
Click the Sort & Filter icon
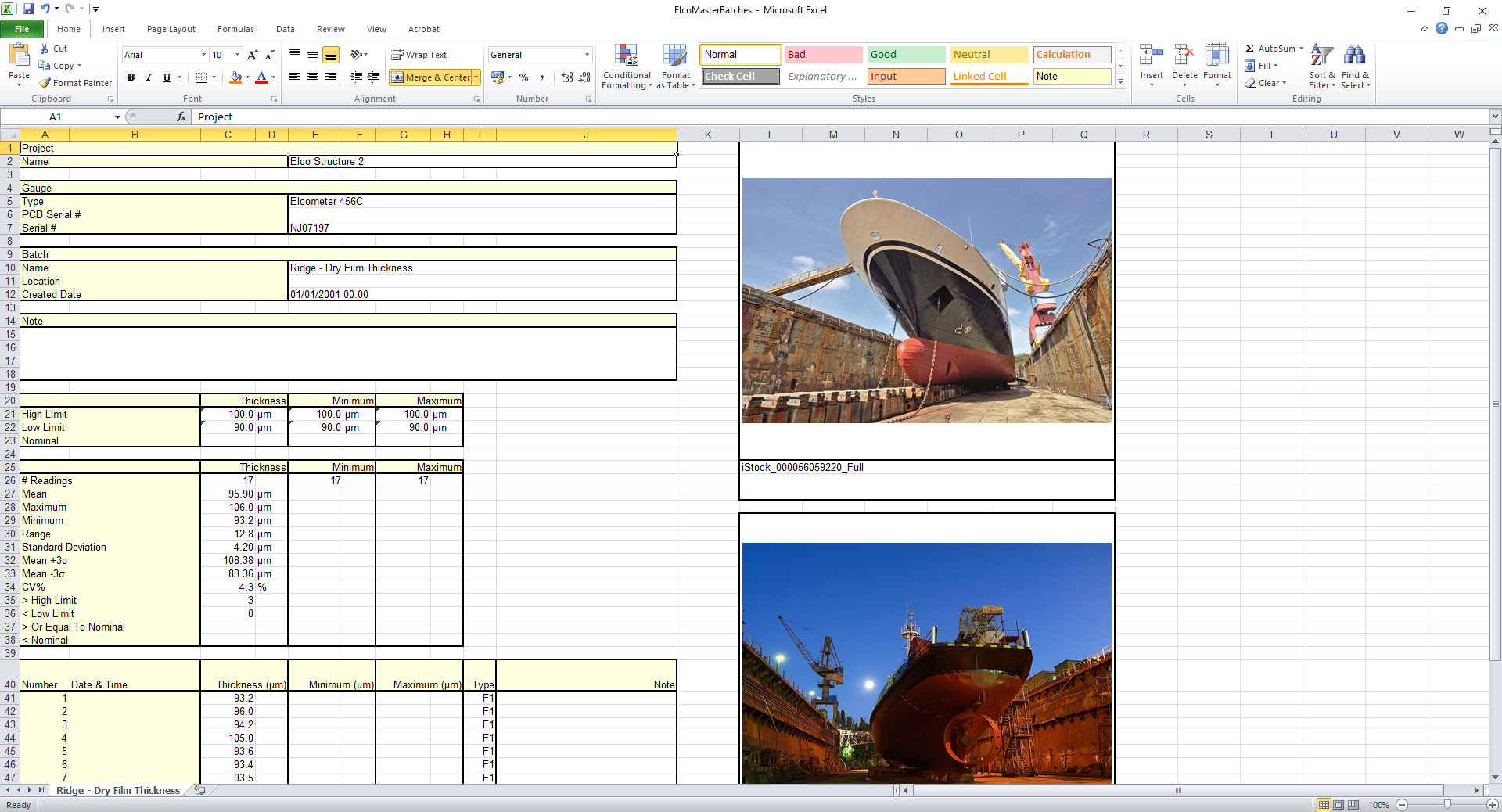tap(1321, 56)
